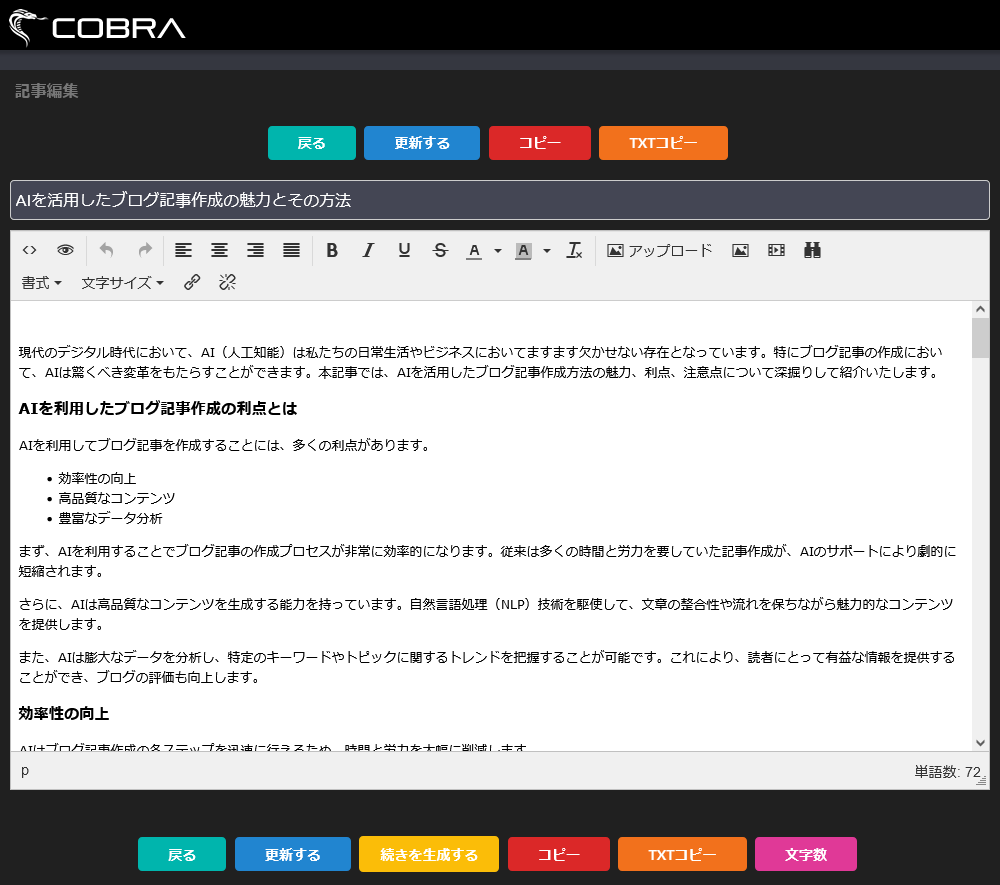Justify the paragraph text
This screenshot has width=1000, height=885.
291,250
